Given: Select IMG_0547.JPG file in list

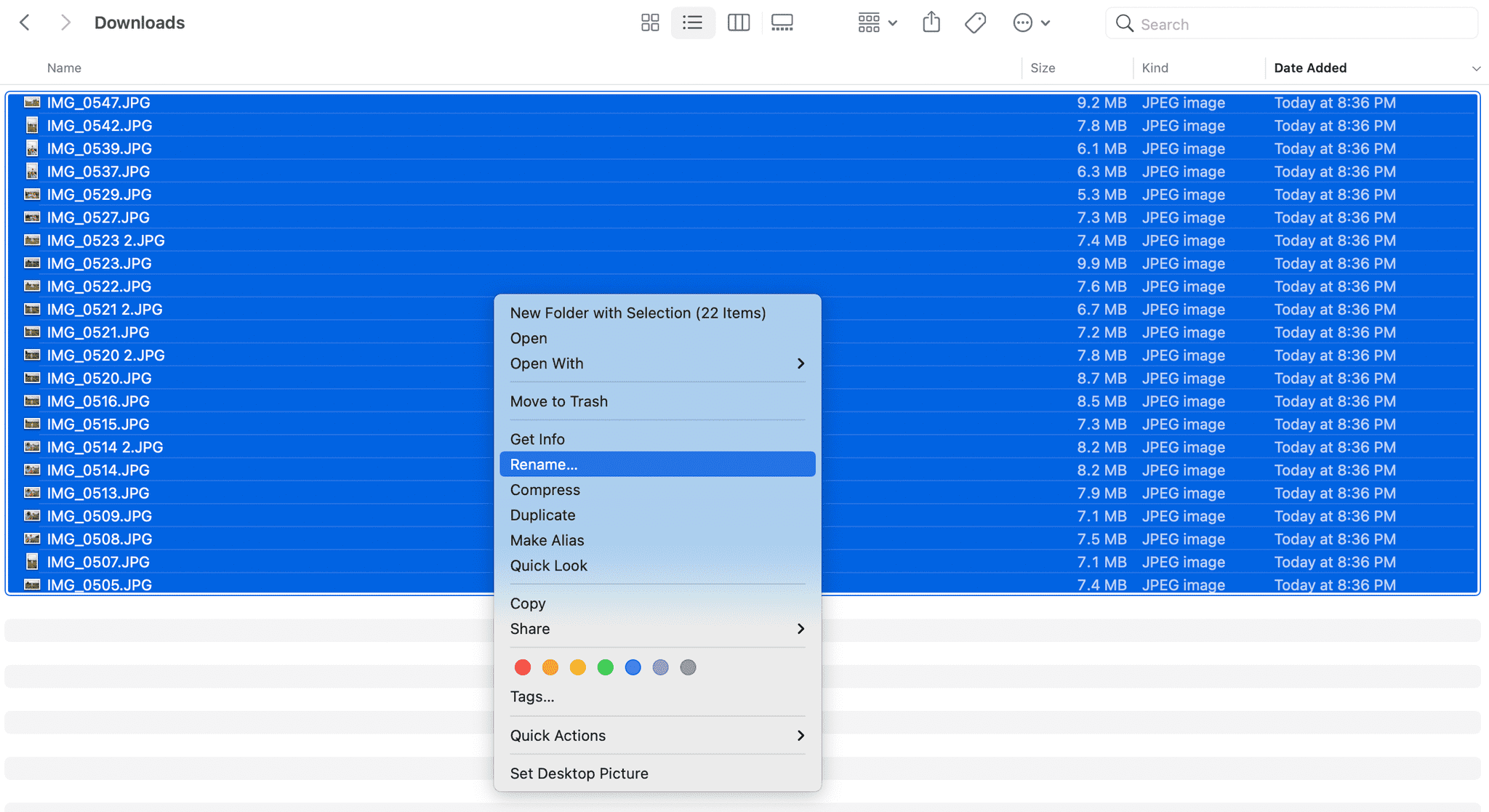Looking at the screenshot, I should [99, 101].
